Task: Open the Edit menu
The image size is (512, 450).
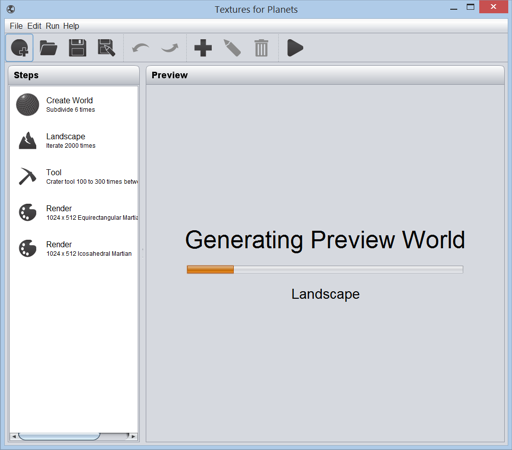Action: pyautogui.click(x=34, y=26)
